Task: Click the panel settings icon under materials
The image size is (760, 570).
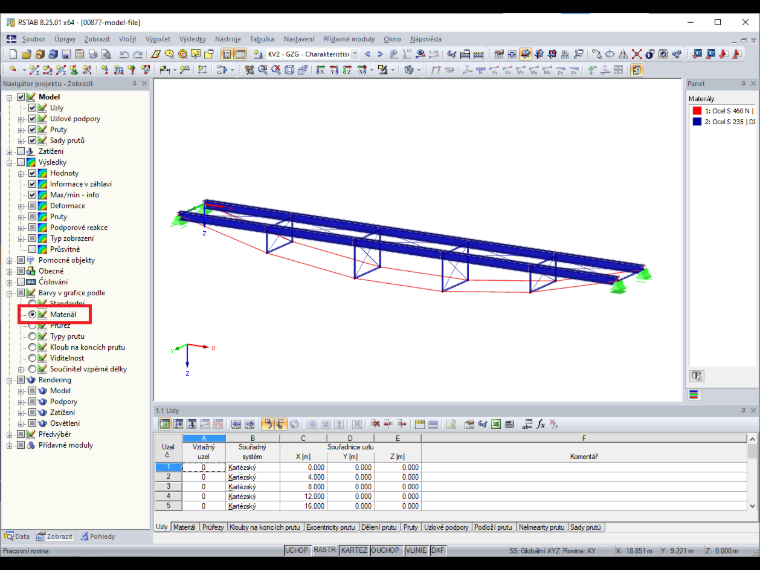Action: pos(697,376)
